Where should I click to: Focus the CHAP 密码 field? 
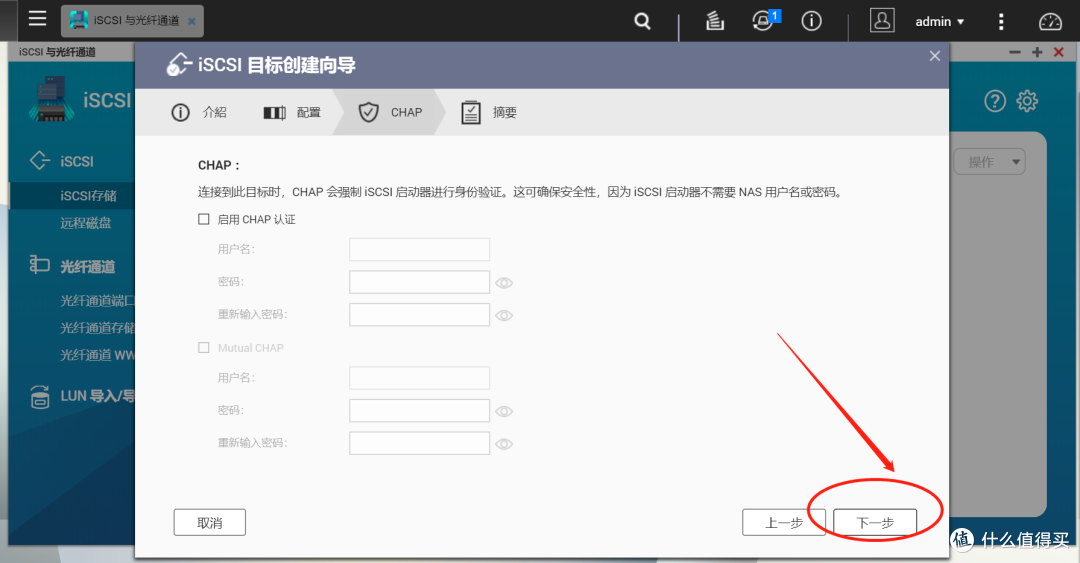[x=419, y=282]
